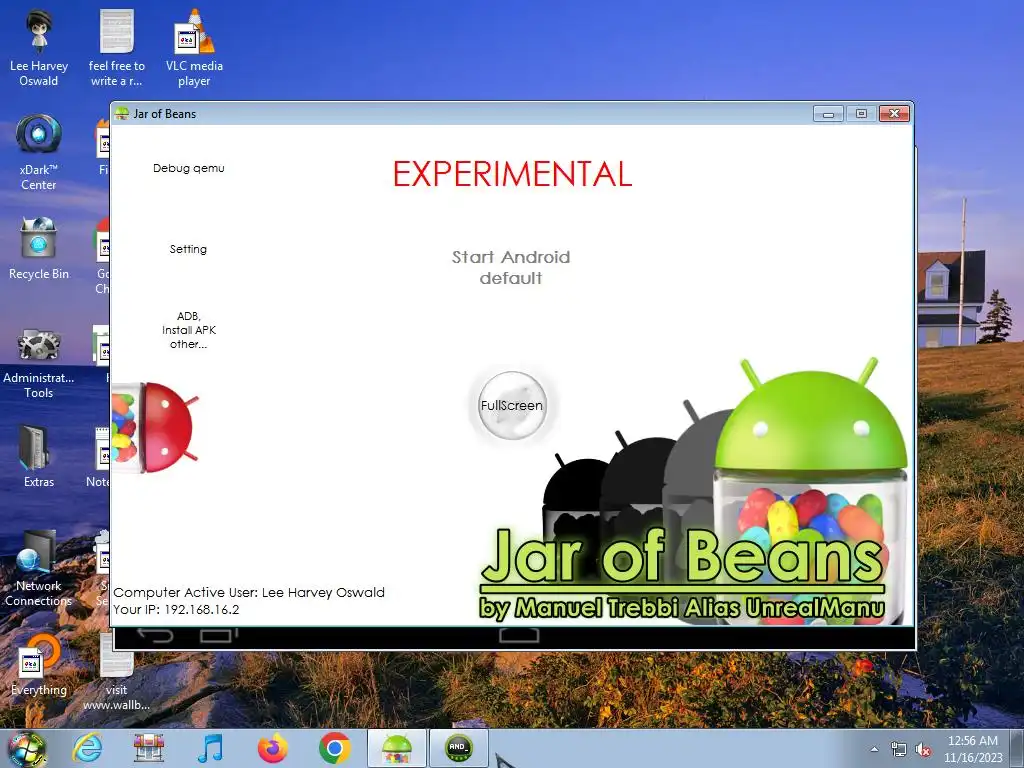Image resolution: width=1024 pixels, height=768 pixels.
Task: Open the music note taskbar app
Action: click(210, 748)
